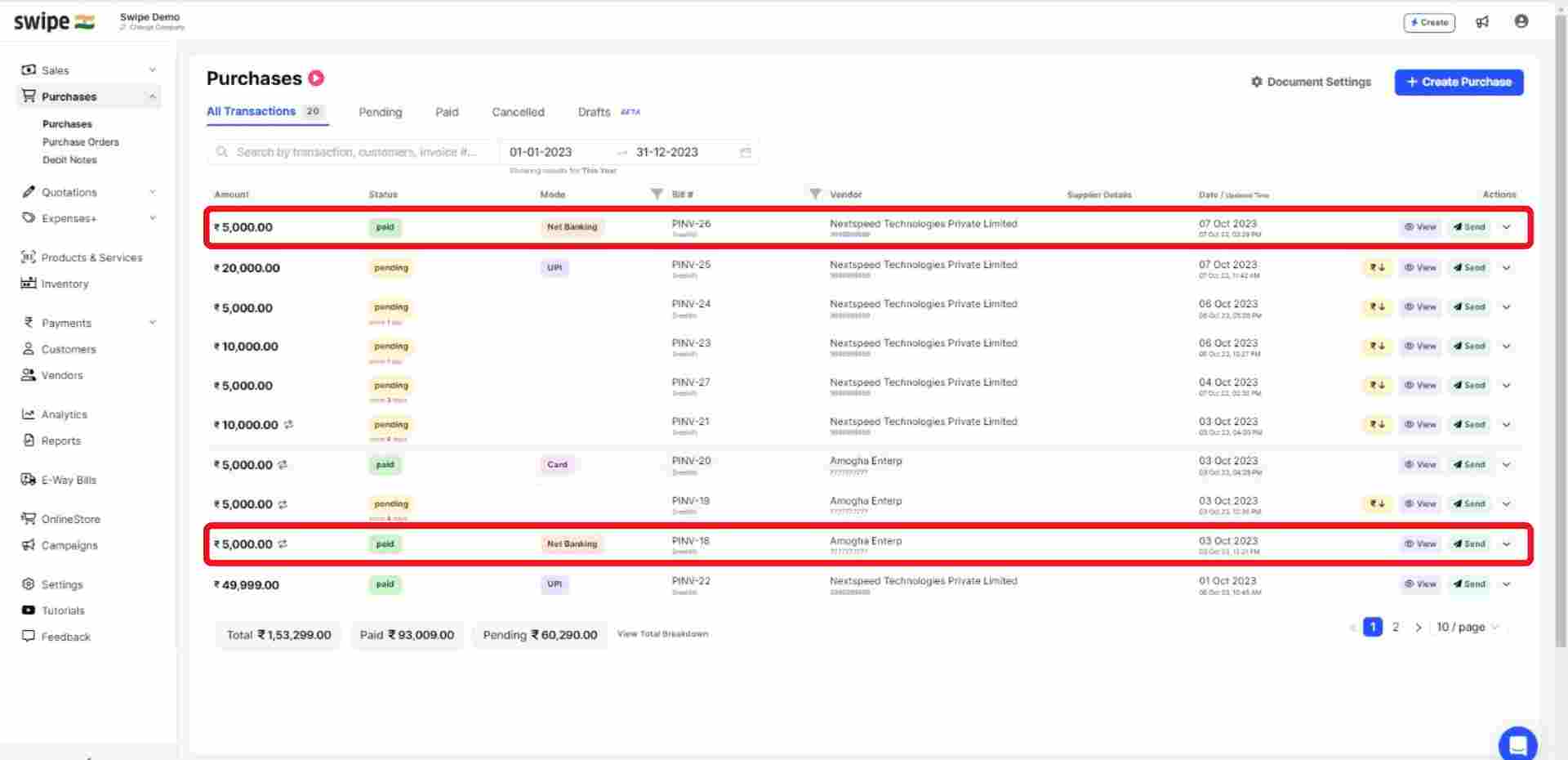Viewport: 1568px width, 760px height.
Task: Click the Create button in header
Action: [x=1429, y=22]
